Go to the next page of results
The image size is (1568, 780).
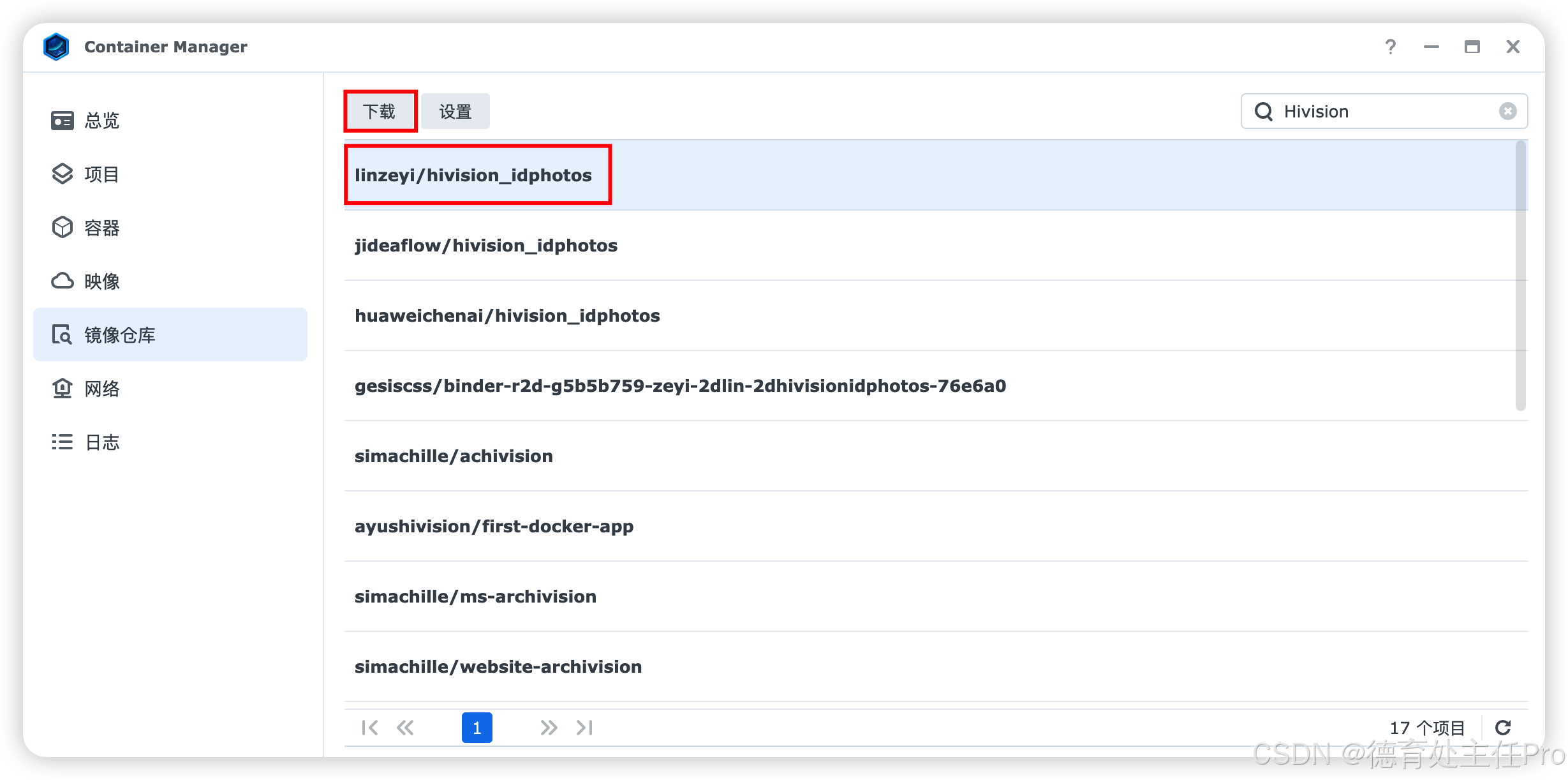pos(549,728)
